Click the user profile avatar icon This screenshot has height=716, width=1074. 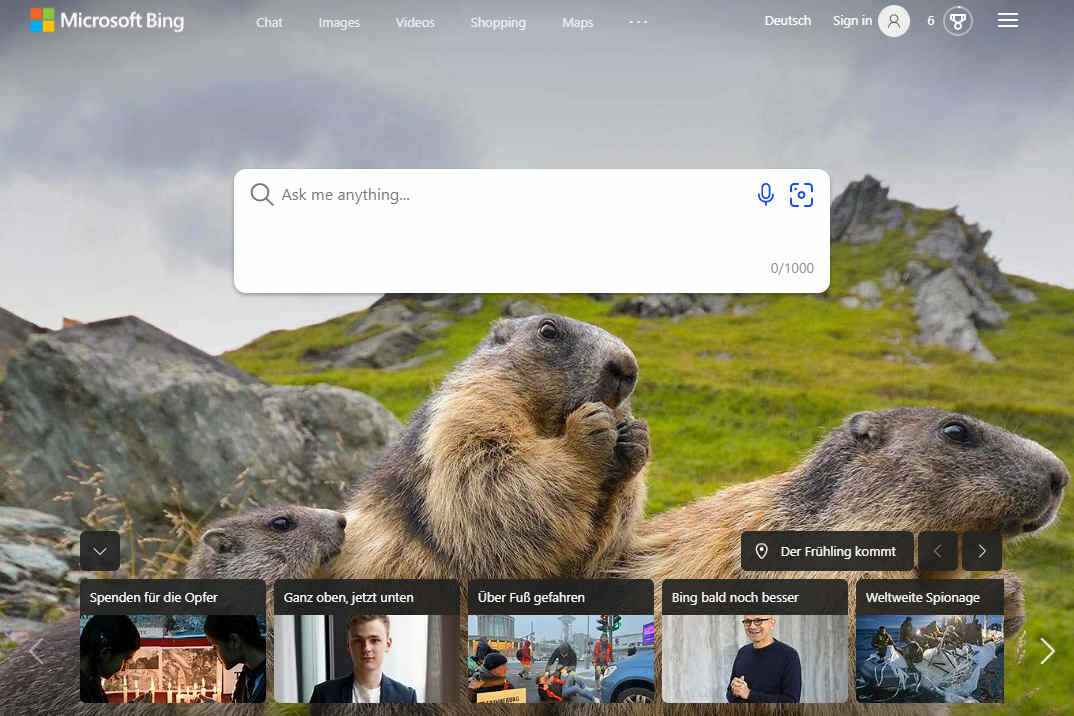click(894, 21)
